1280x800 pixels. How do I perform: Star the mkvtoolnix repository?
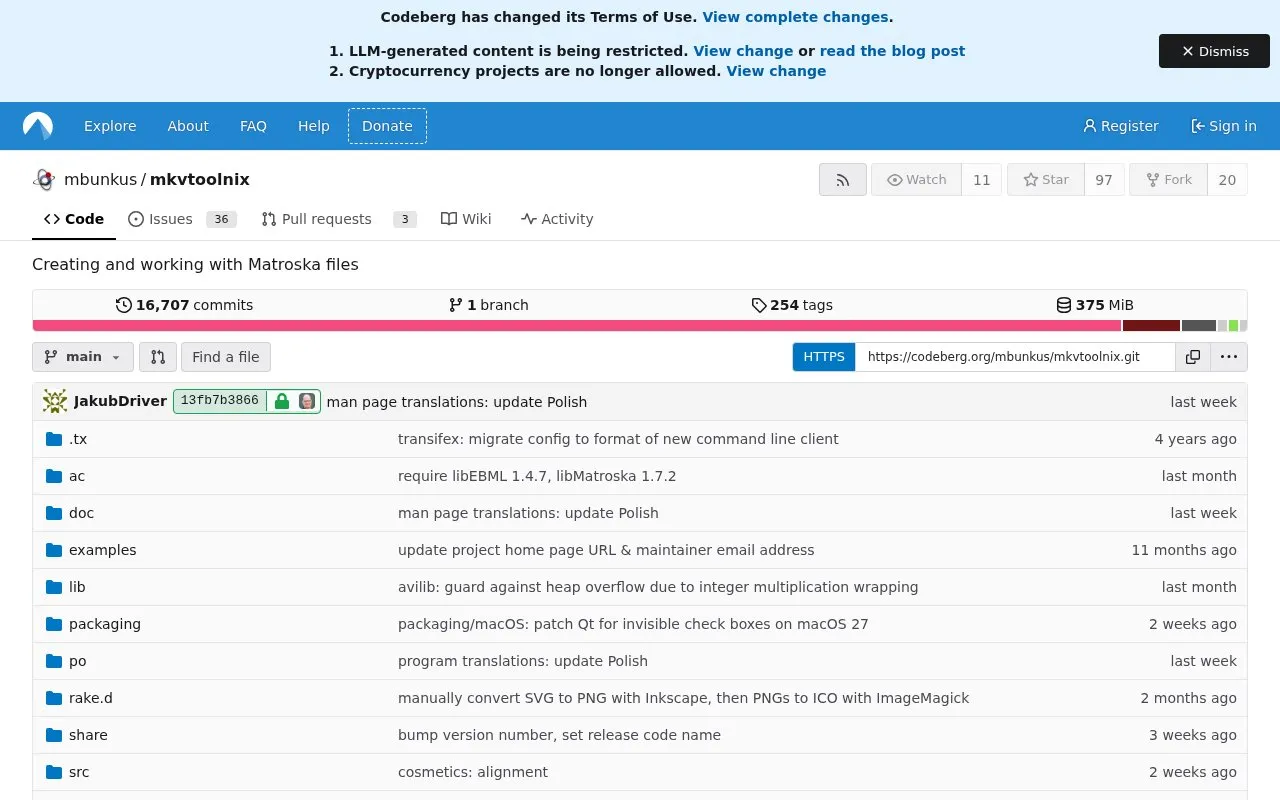point(1046,180)
